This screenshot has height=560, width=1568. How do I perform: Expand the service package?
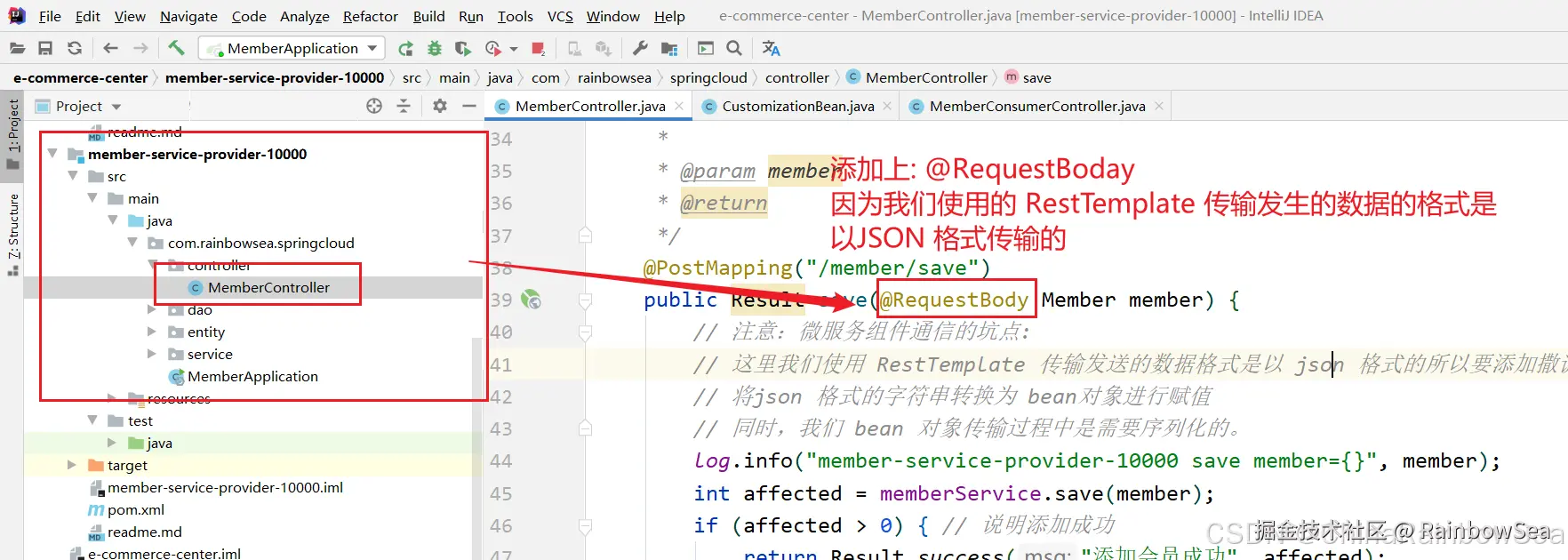coord(152,354)
